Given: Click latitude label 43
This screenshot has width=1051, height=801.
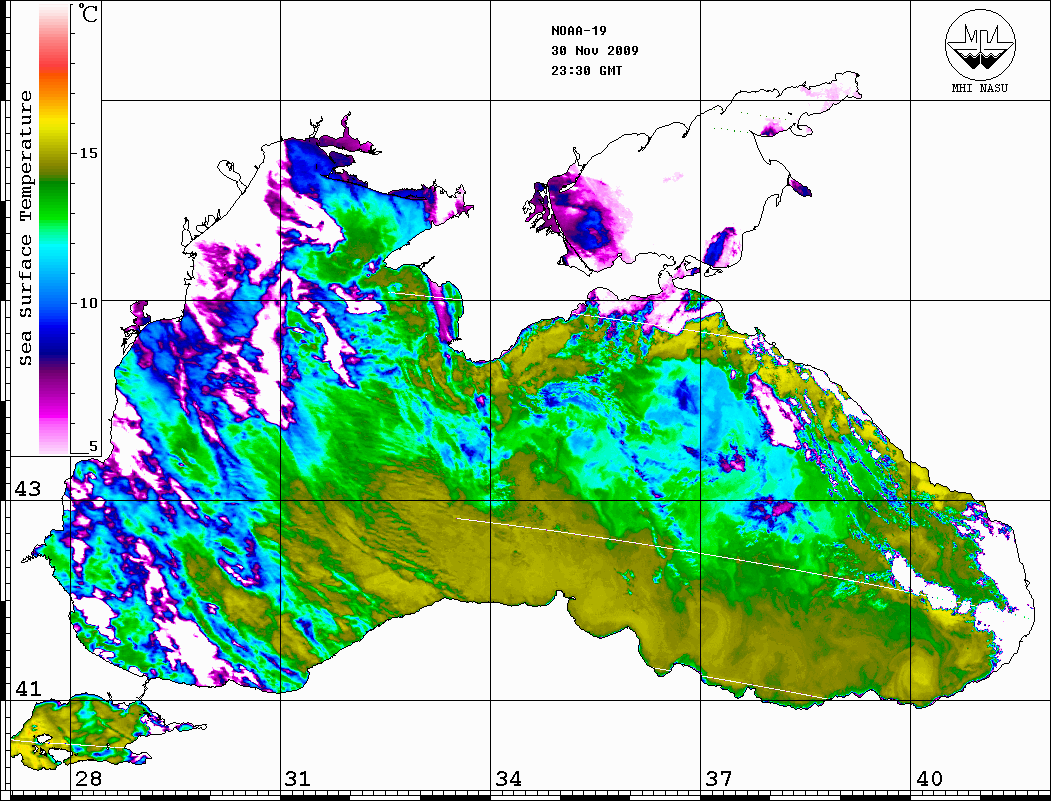Looking at the screenshot, I should [28, 489].
